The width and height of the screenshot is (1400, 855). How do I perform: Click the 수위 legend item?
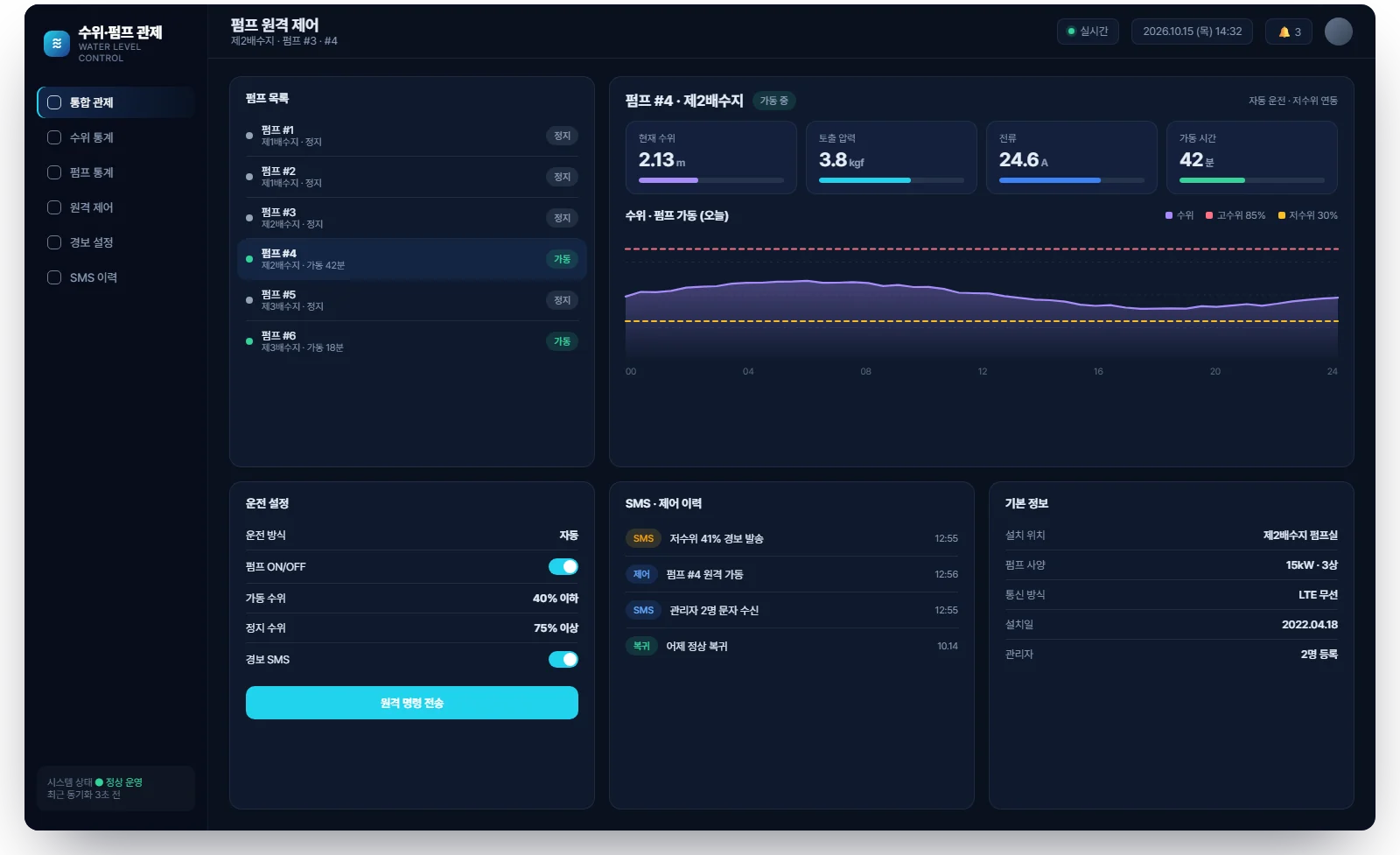[1179, 215]
